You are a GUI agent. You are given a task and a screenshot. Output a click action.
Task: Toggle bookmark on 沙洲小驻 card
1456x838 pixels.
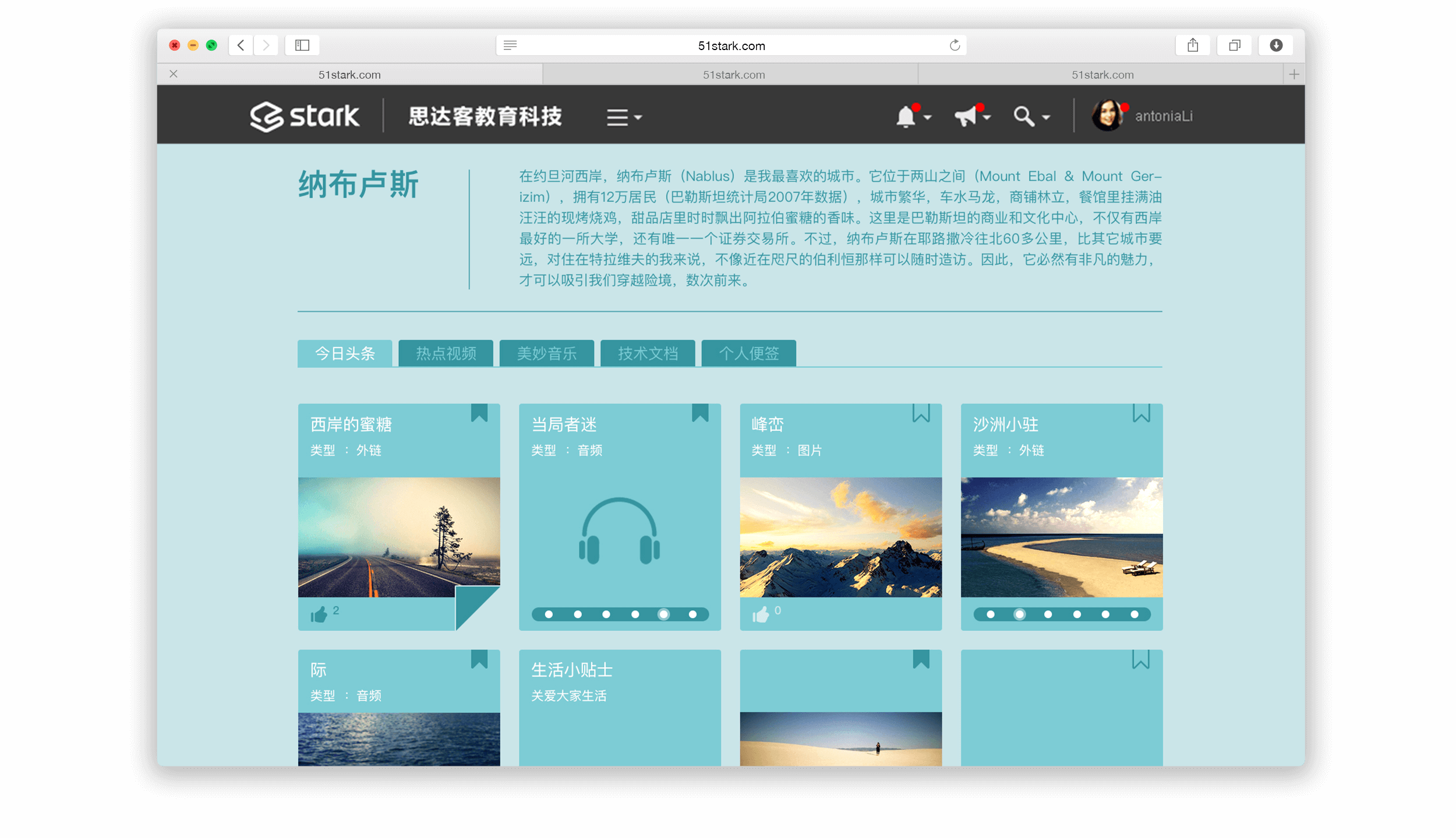1141,412
